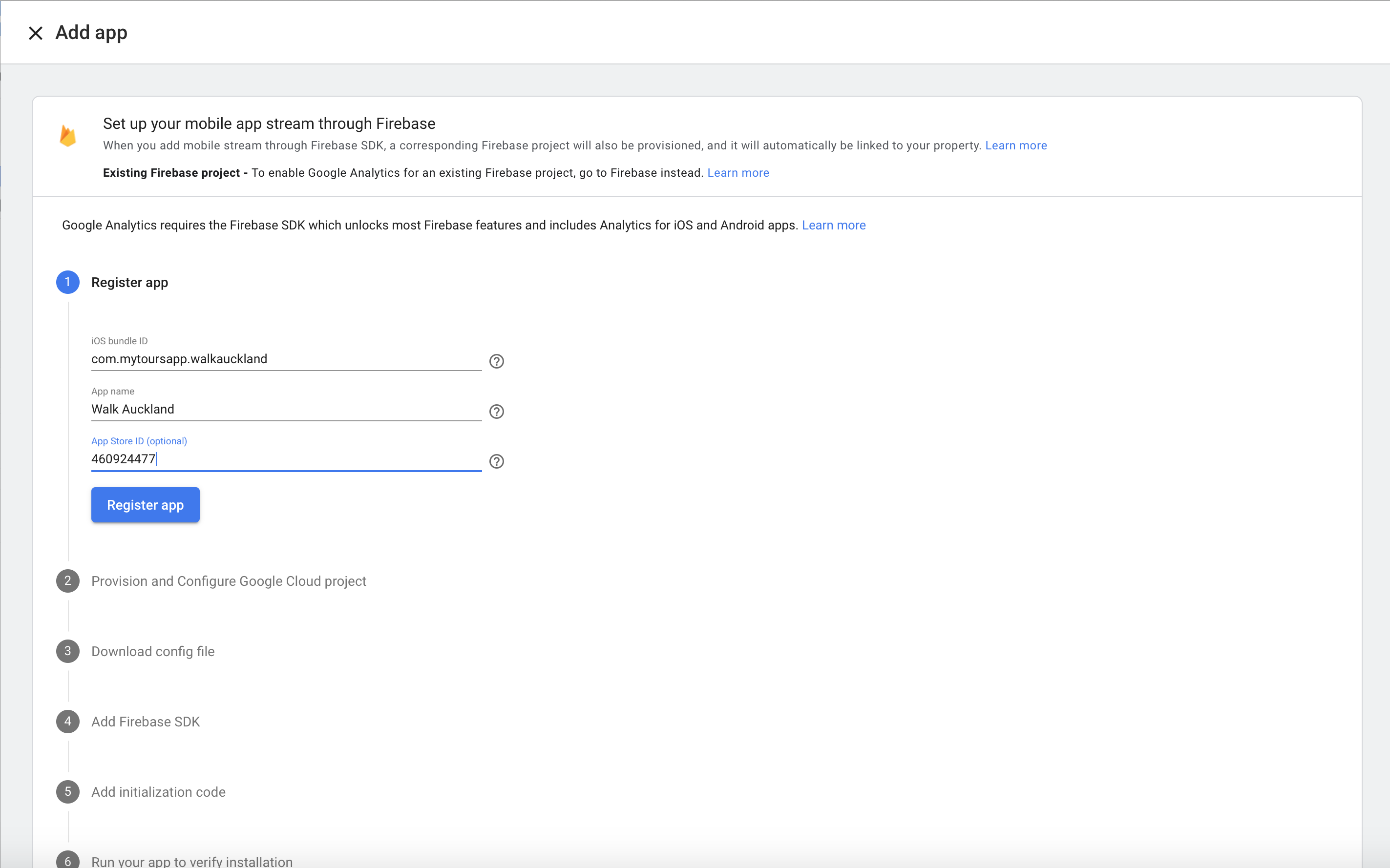The width and height of the screenshot is (1390, 868).
Task: Close the Add app dialog
Action: pos(36,33)
